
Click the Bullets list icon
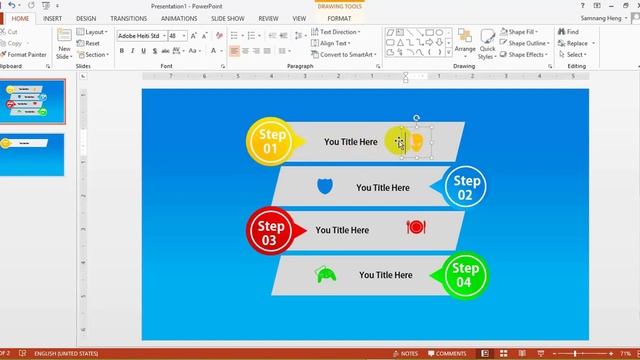[x=234, y=36]
